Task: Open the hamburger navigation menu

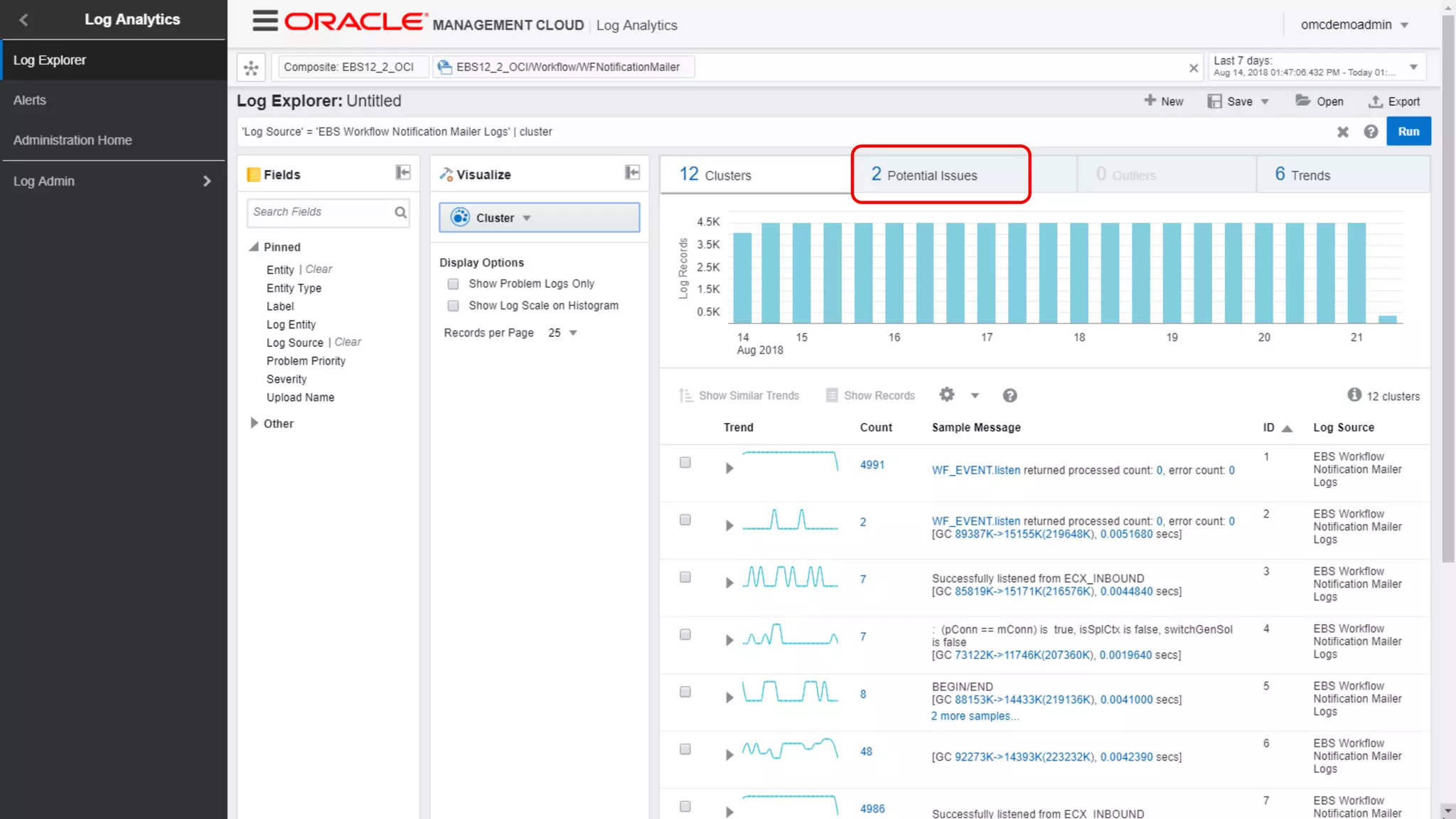Action: tap(264, 21)
